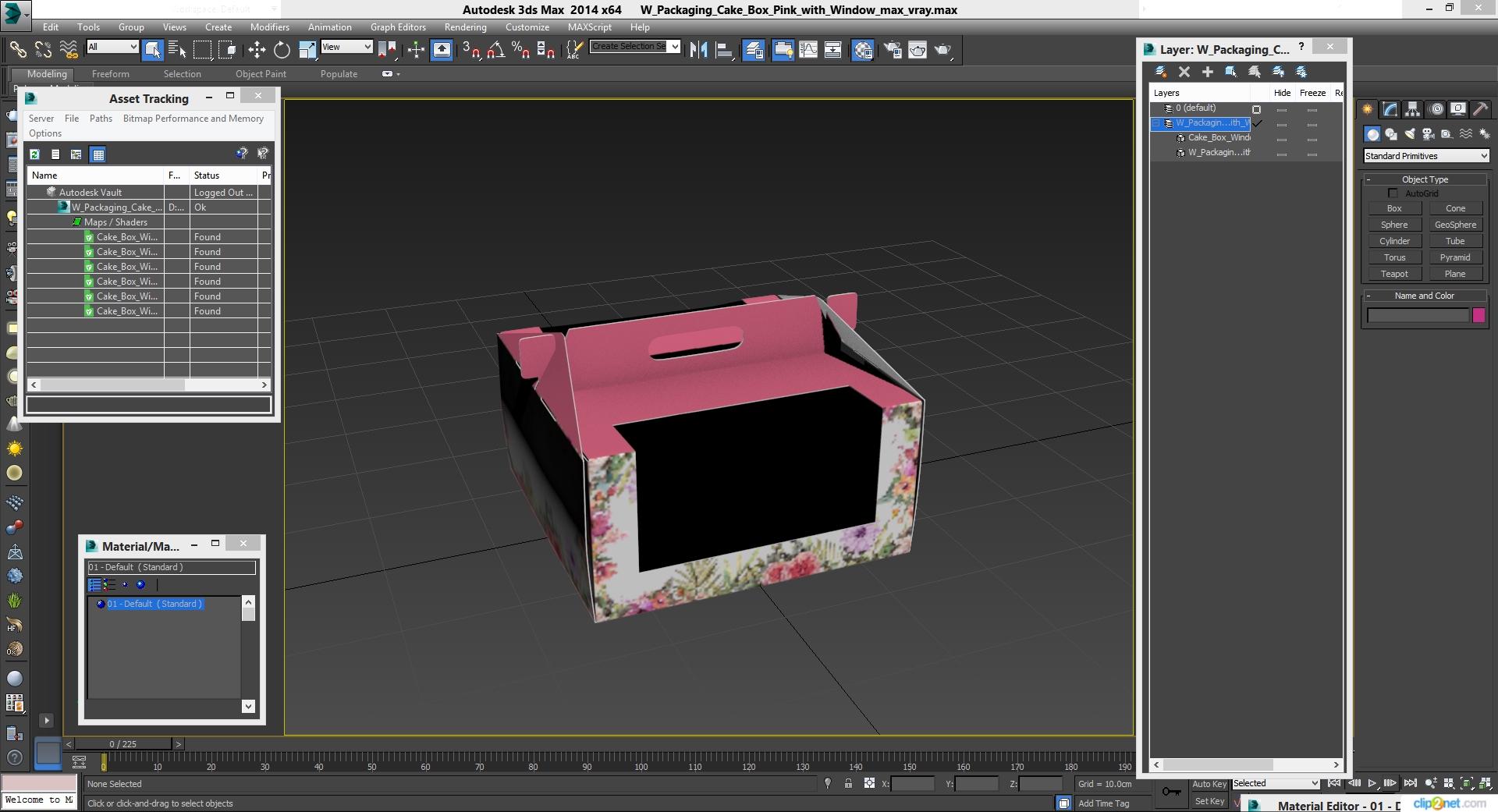This screenshot has width=1498, height=812.
Task: Click Bind to Space Warp icon
Action: pyautogui.click(x=69, y=50)
